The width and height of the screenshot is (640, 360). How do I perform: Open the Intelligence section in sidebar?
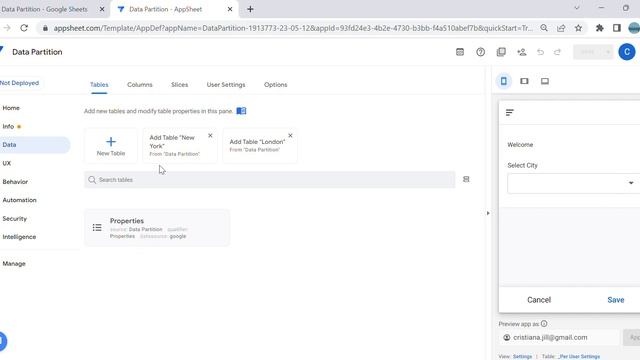click(x=19, y=237)
